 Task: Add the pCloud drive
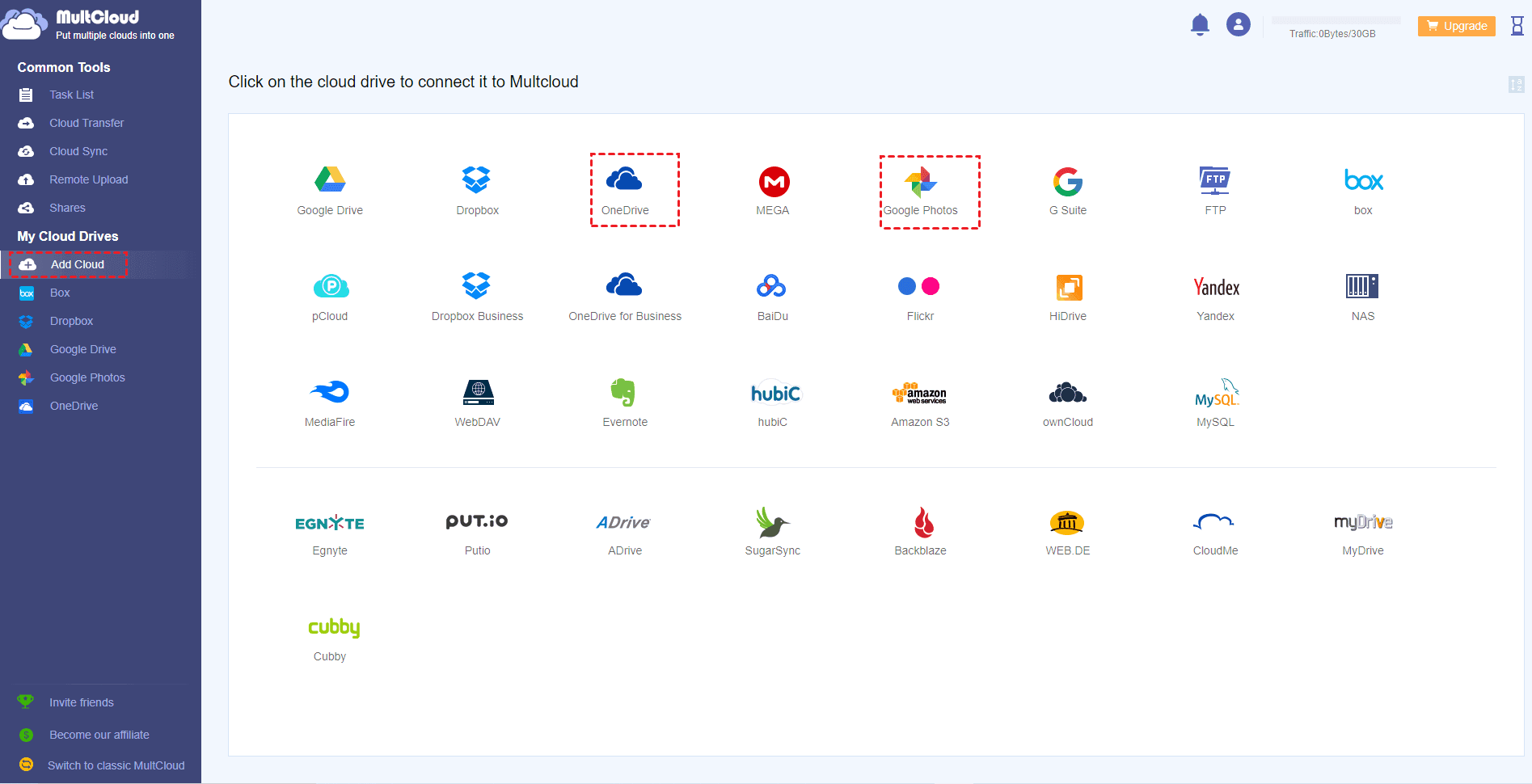[x=331, y=286]
